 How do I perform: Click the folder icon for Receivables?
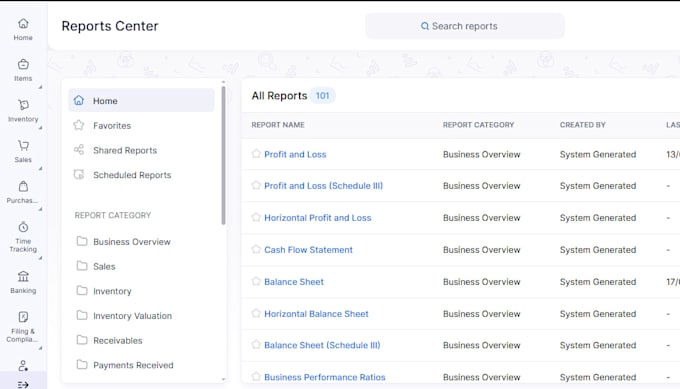pyautogui.click(x=82, y=340)
